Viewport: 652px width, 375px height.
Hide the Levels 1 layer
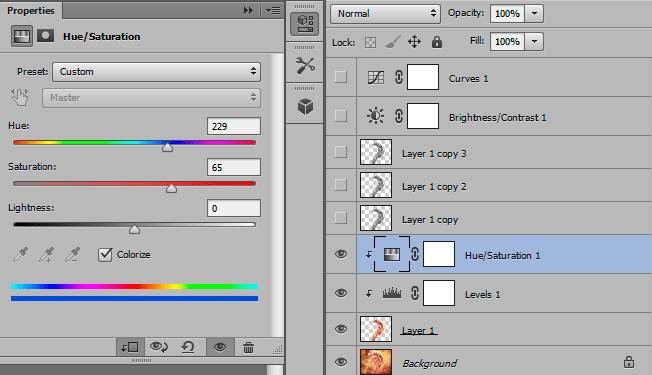tap(341, 293)
